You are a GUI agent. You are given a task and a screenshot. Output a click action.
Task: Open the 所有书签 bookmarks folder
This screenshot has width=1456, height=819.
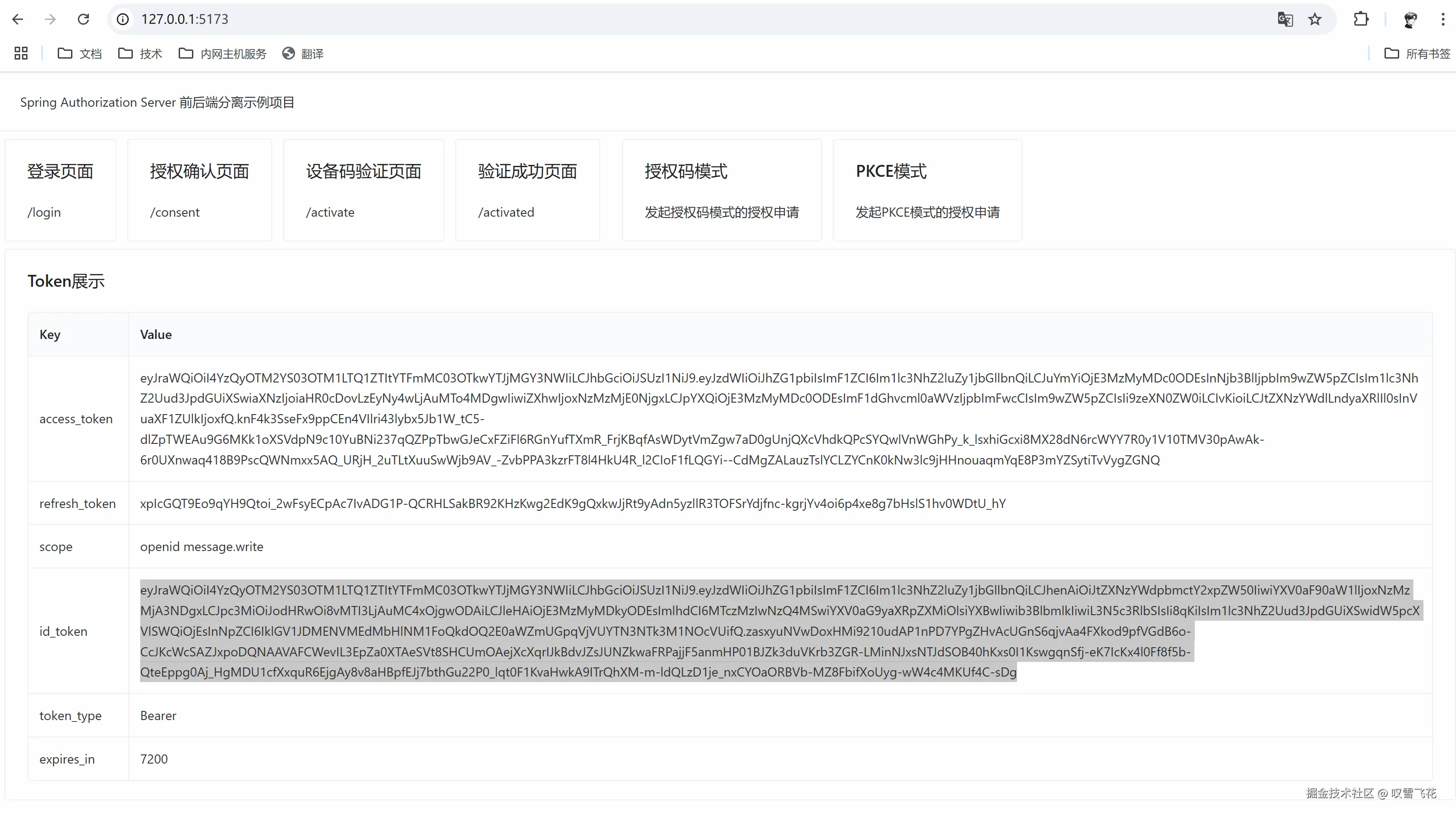[x=1418, y=53]
